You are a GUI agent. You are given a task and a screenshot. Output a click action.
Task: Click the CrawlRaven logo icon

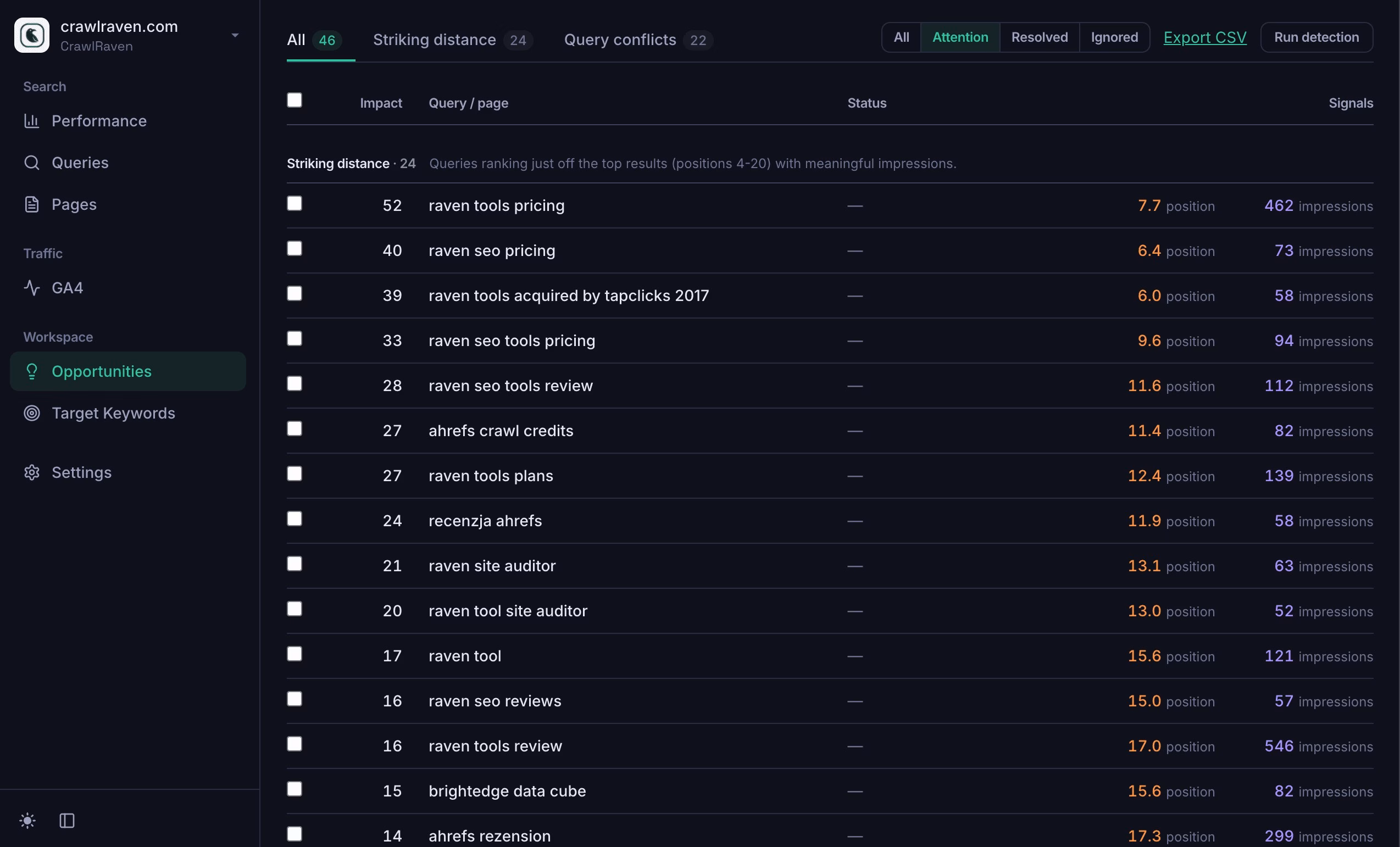click(x=32, y=35)
